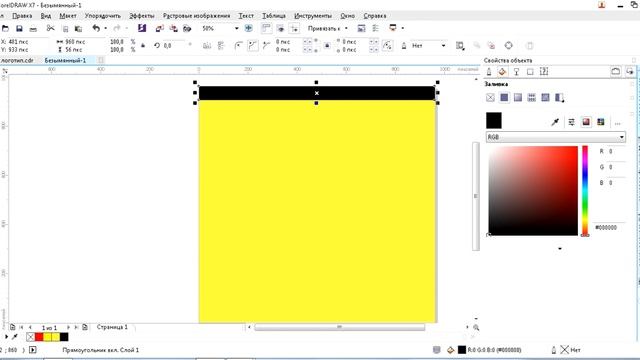This screenshot has width=640, height=360.
Task: Open the Эффекты menu
Action: click(x=142, y=16)
